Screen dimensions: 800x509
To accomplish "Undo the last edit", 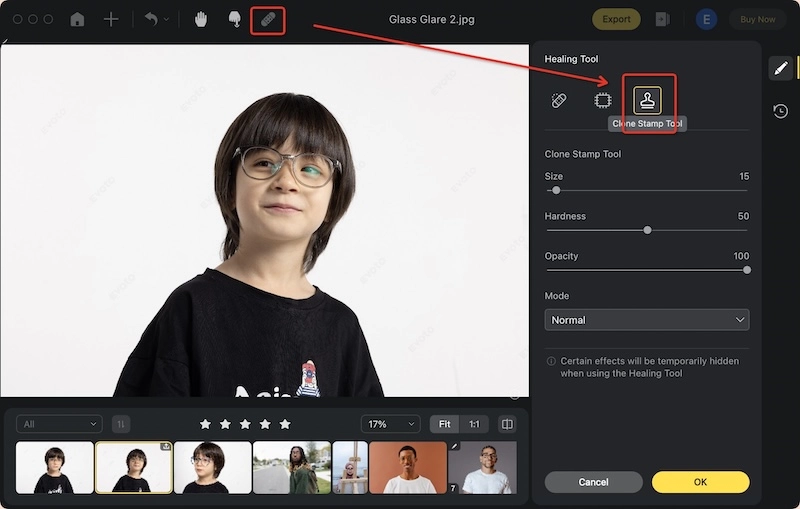I will tap(151, 19).
